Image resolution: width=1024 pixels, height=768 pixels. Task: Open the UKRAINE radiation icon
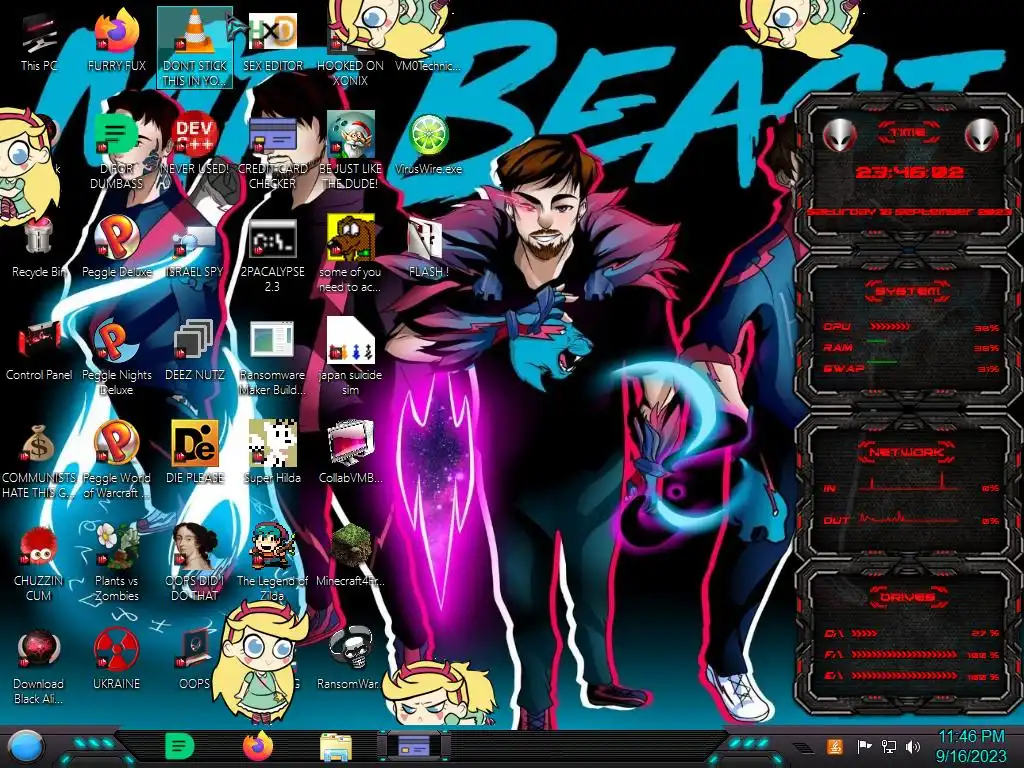117,658
